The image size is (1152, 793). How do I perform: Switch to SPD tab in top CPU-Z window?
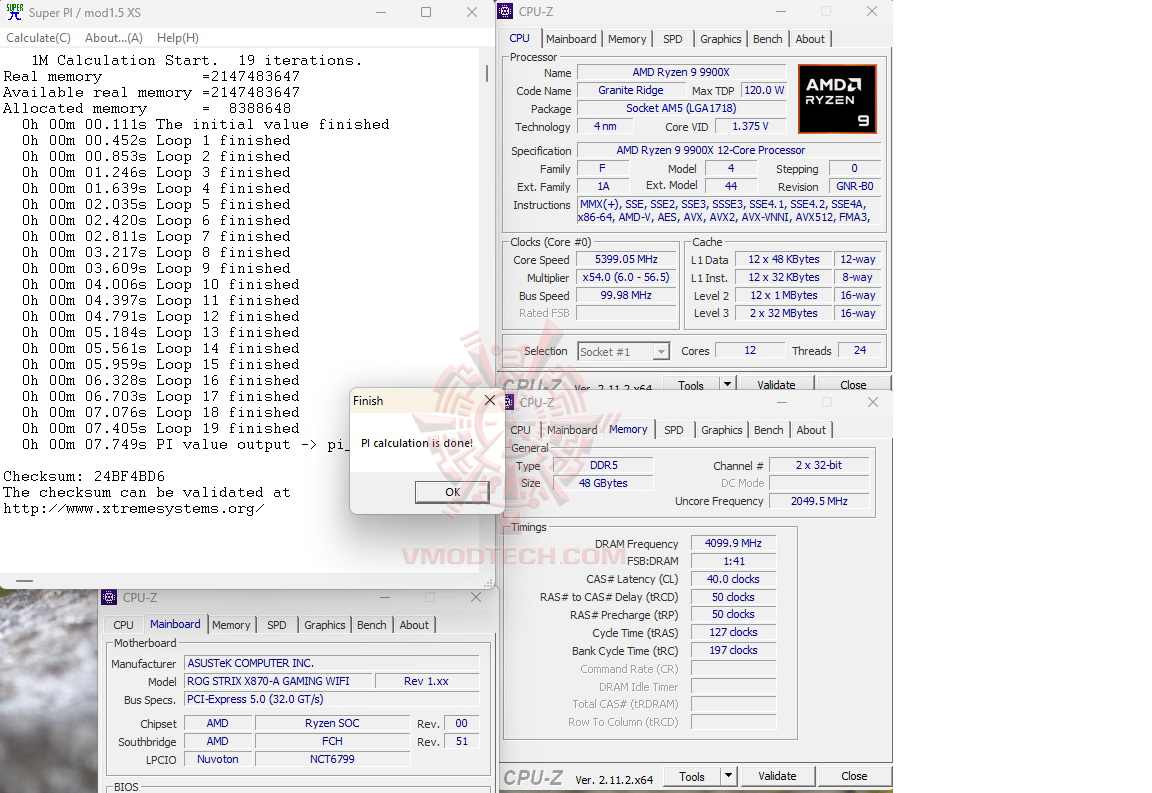tap(672, 39)
